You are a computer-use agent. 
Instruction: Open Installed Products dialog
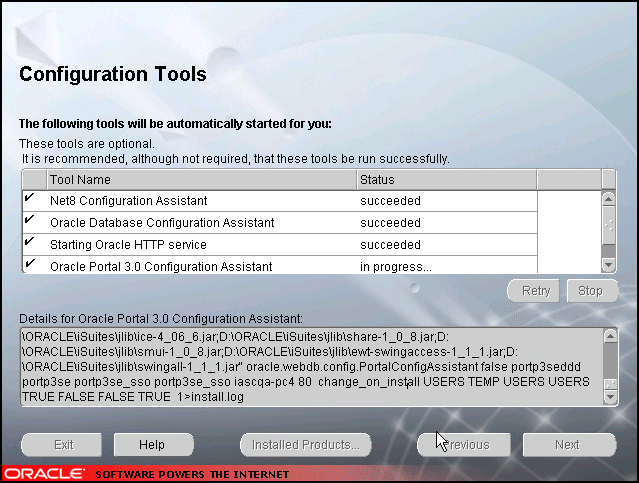point(306,445)
